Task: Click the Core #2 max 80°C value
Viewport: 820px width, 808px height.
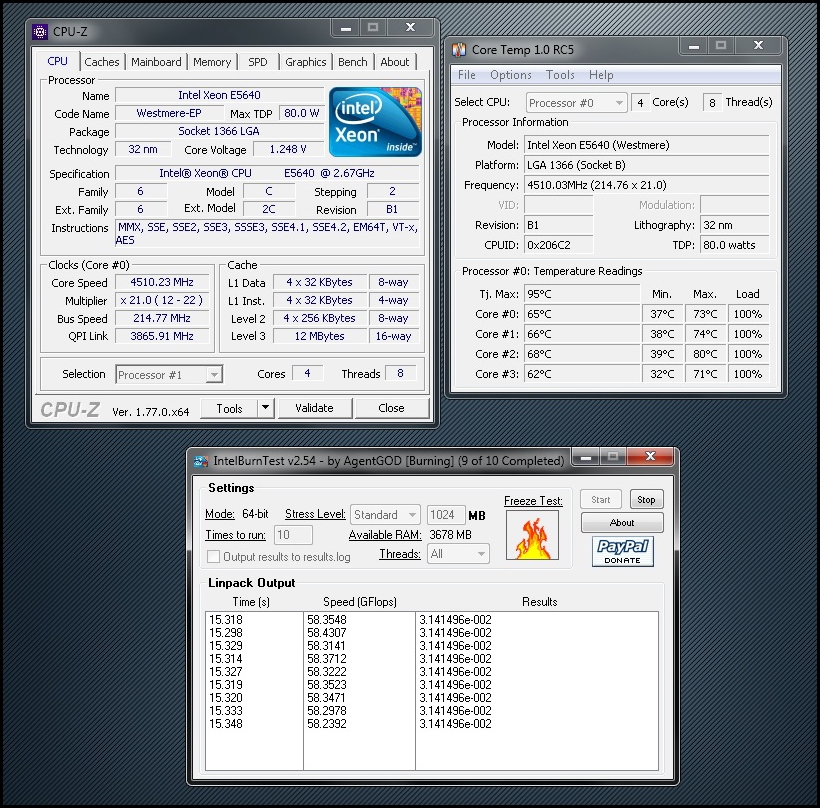Action: (705, 354)
